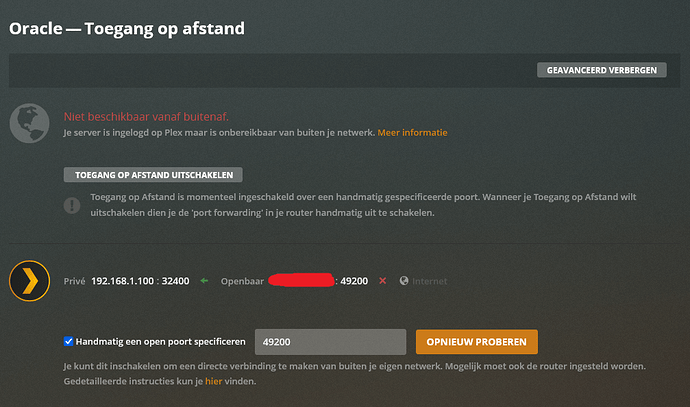This screenshot has width=690, height=407.
Task: Click the small Internet globe icon
Action: 403,282
